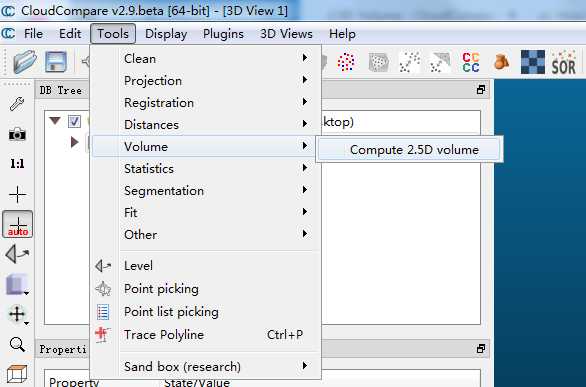Select Point list picking
Screen dimensions: 586x387
(206, 312)
